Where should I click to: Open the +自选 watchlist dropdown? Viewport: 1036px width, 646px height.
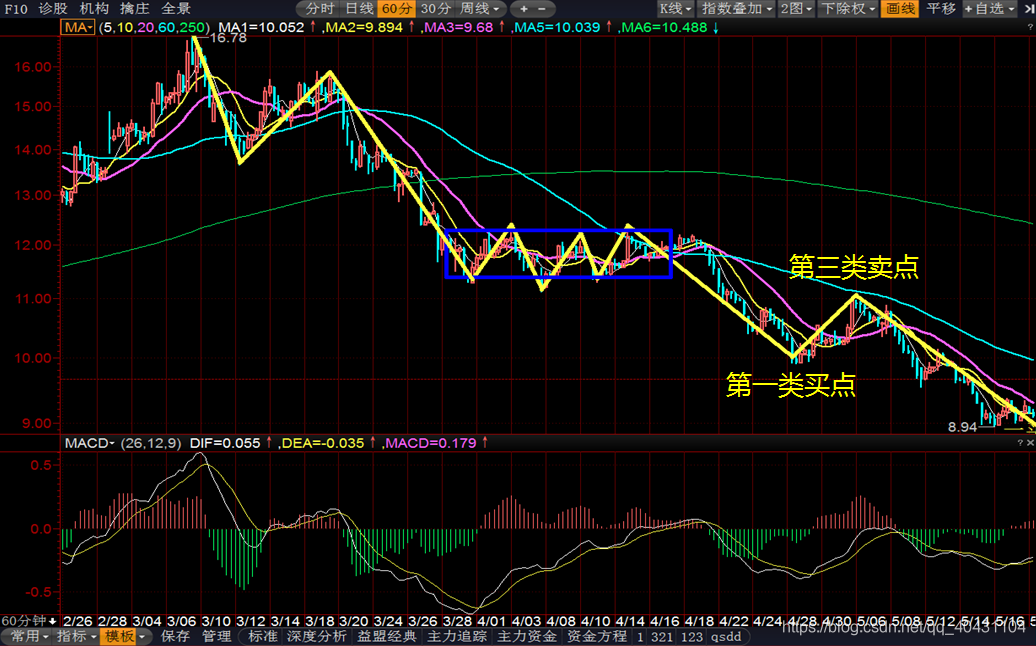pyautogui.click(x=989, y=9)
